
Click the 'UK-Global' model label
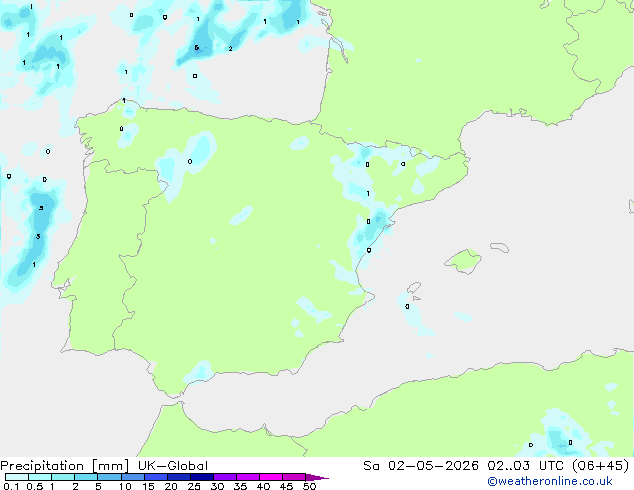pyautogui.click(x=173, y=466)
